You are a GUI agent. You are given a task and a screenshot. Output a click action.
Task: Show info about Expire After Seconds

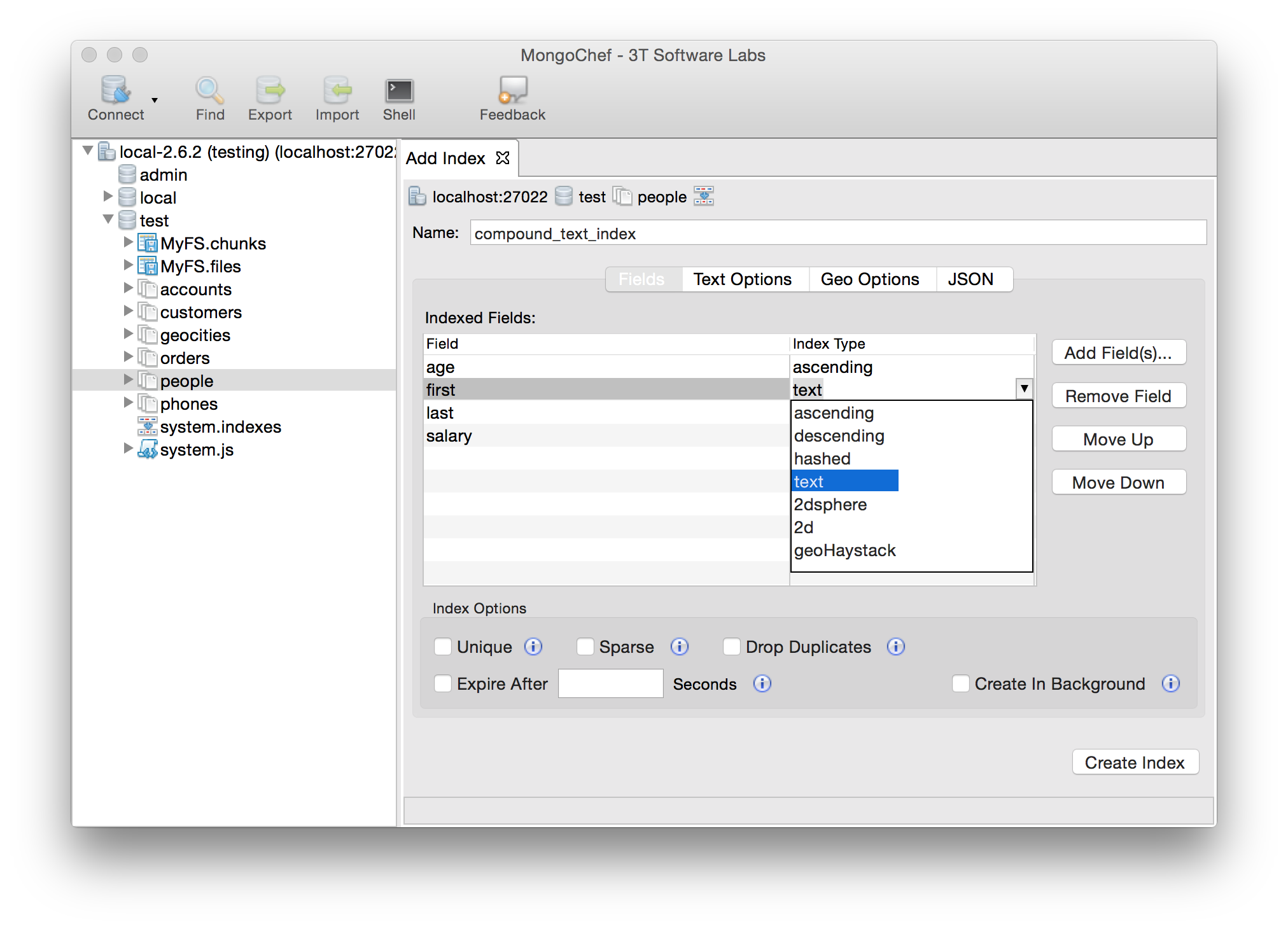tap(762, 683)
